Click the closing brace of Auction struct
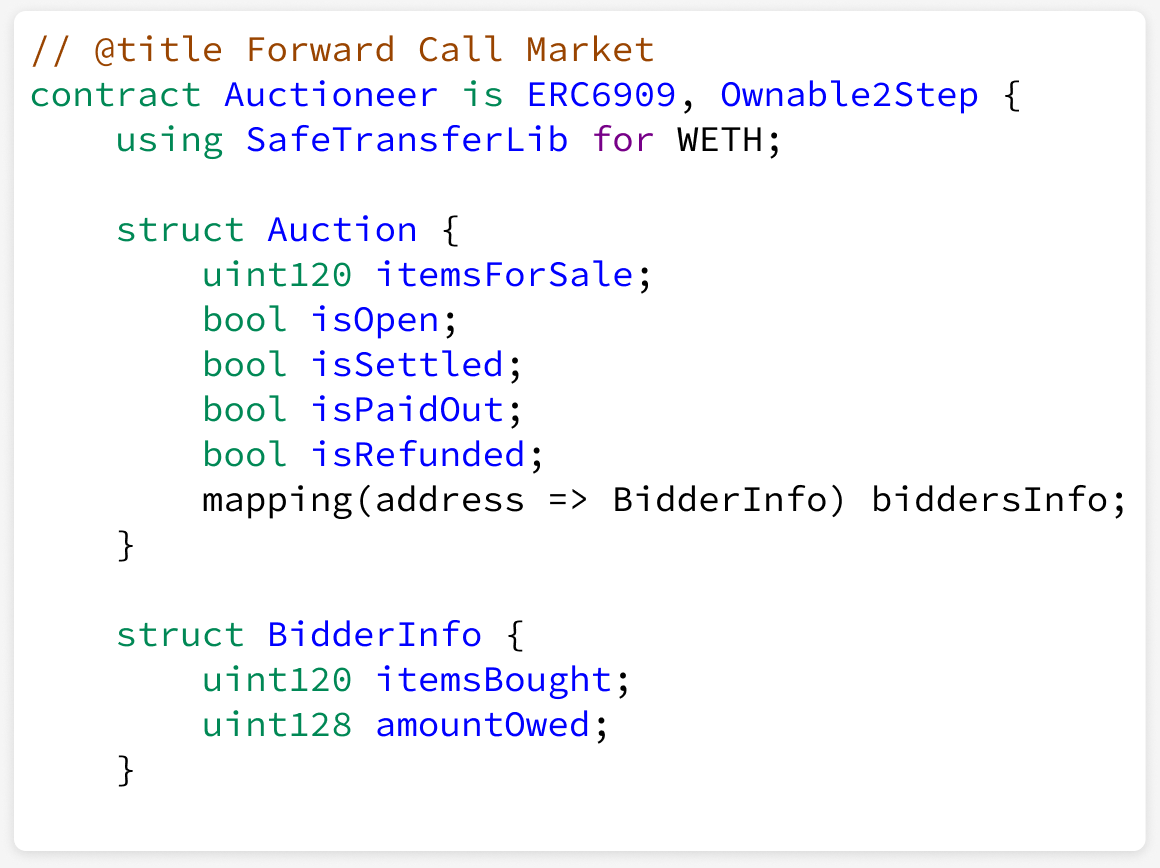Screen dimensions: 1160x868 [126, 546]
